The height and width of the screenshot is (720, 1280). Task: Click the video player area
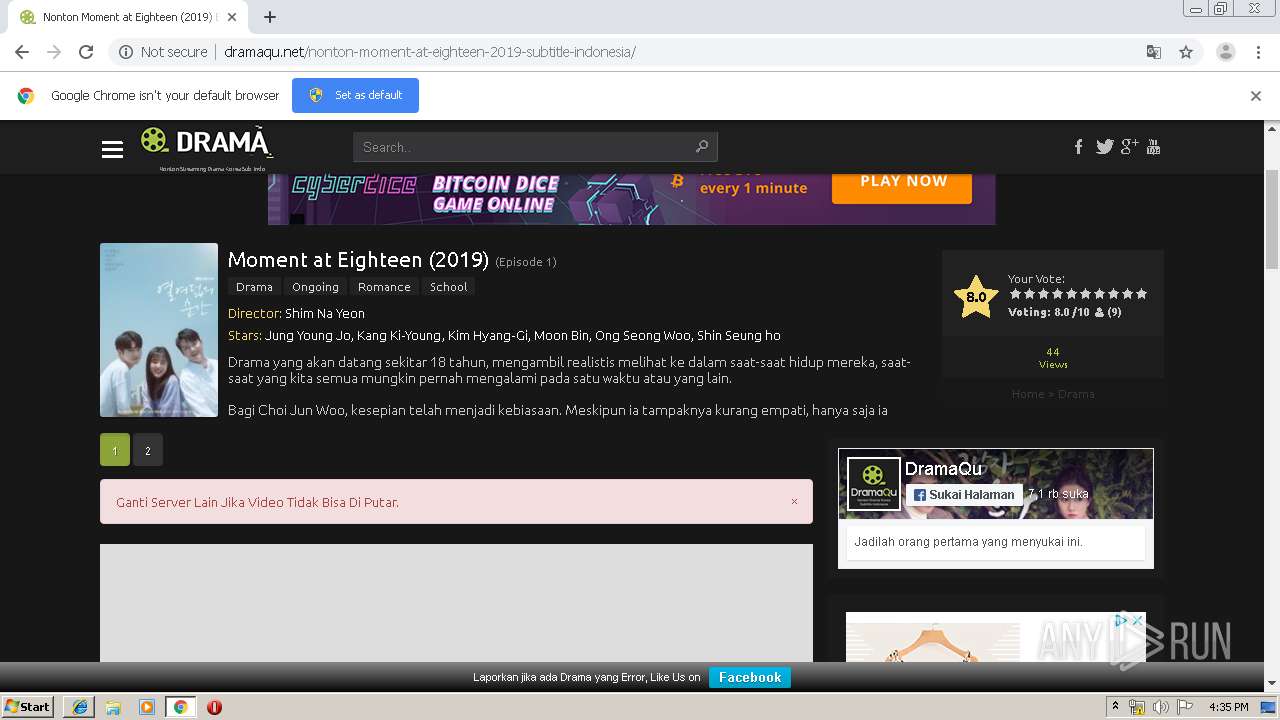pyautogui.click(x=456, y=602)
